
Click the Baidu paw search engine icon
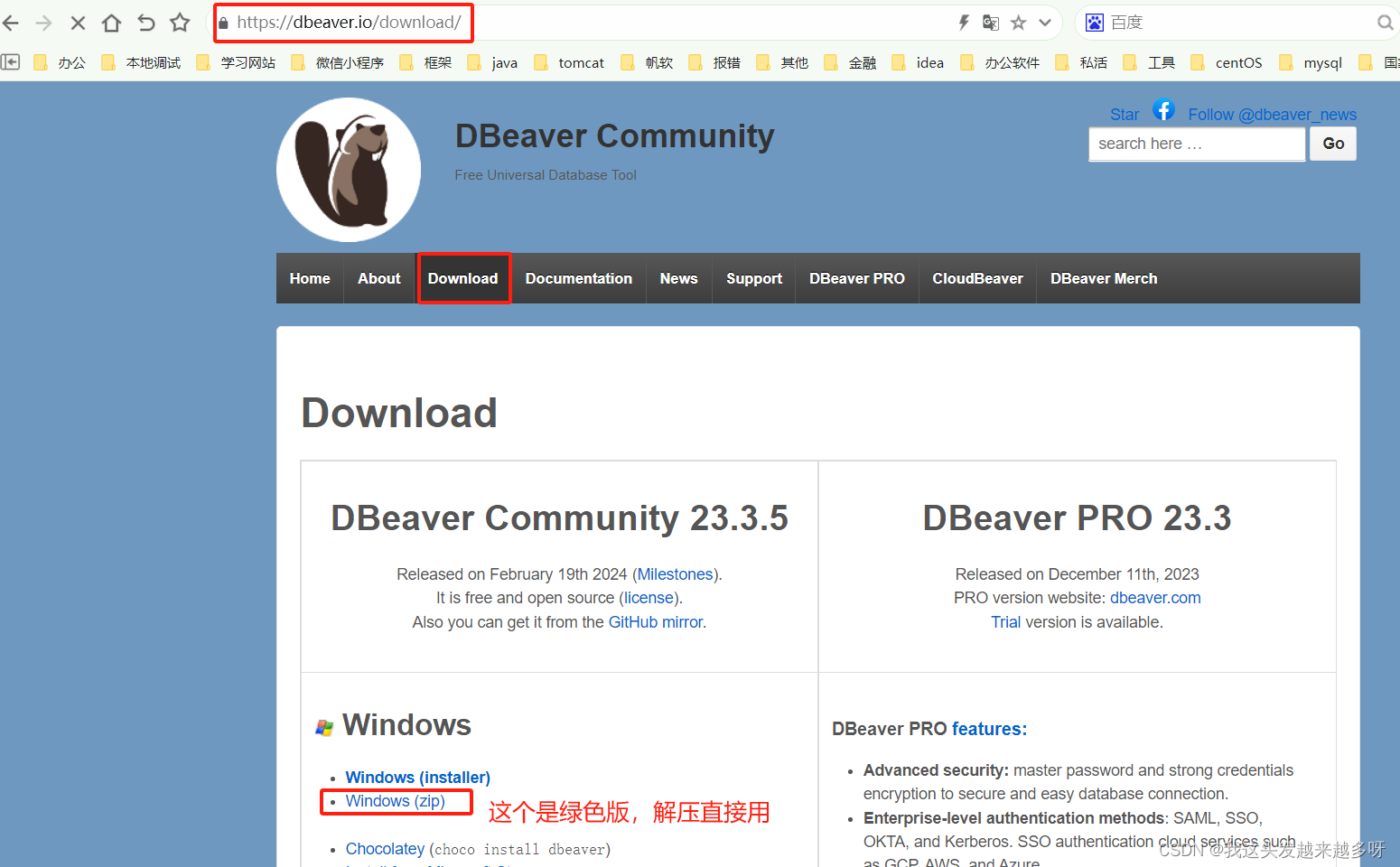1094,23
